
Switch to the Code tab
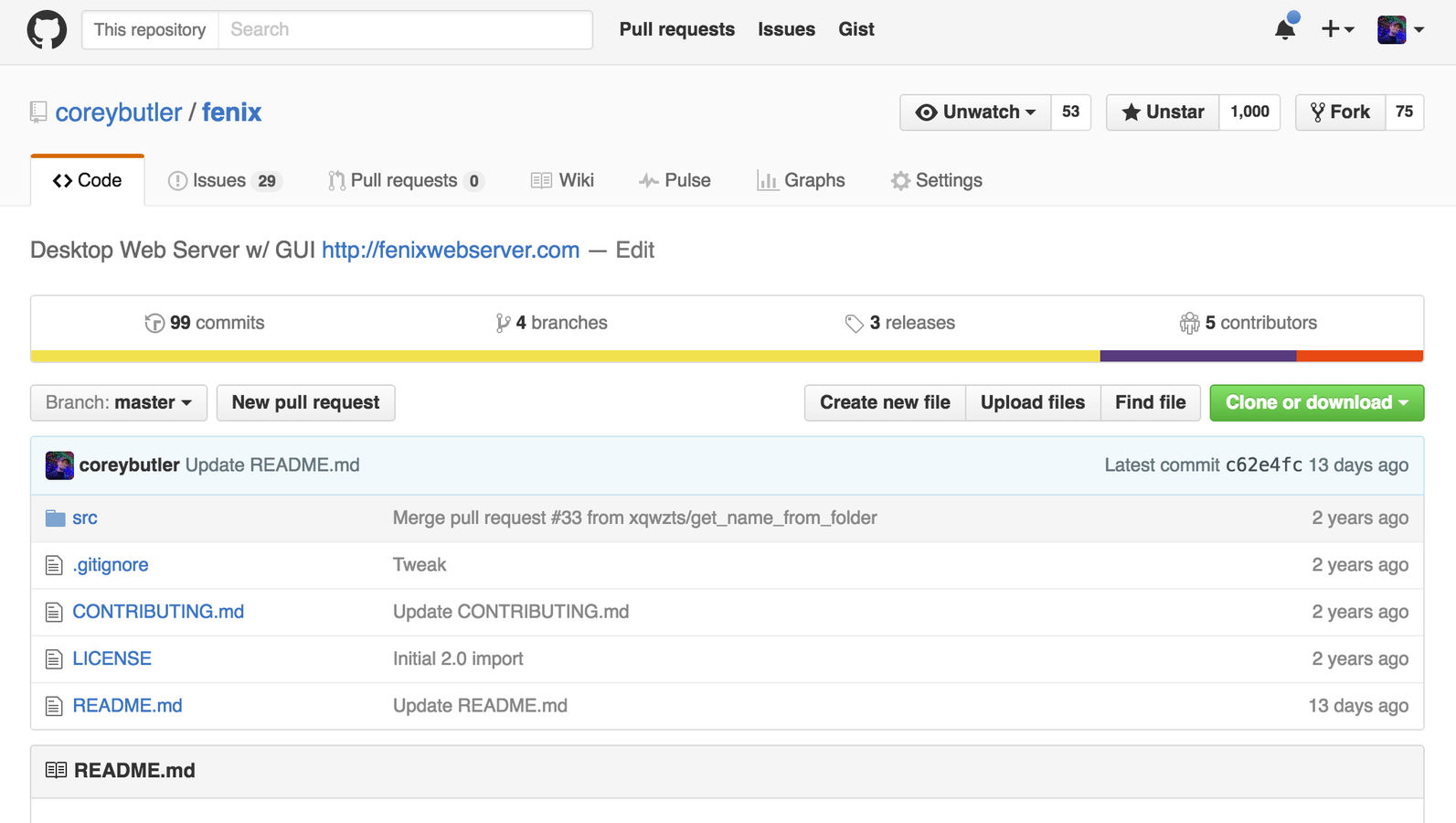88,180
